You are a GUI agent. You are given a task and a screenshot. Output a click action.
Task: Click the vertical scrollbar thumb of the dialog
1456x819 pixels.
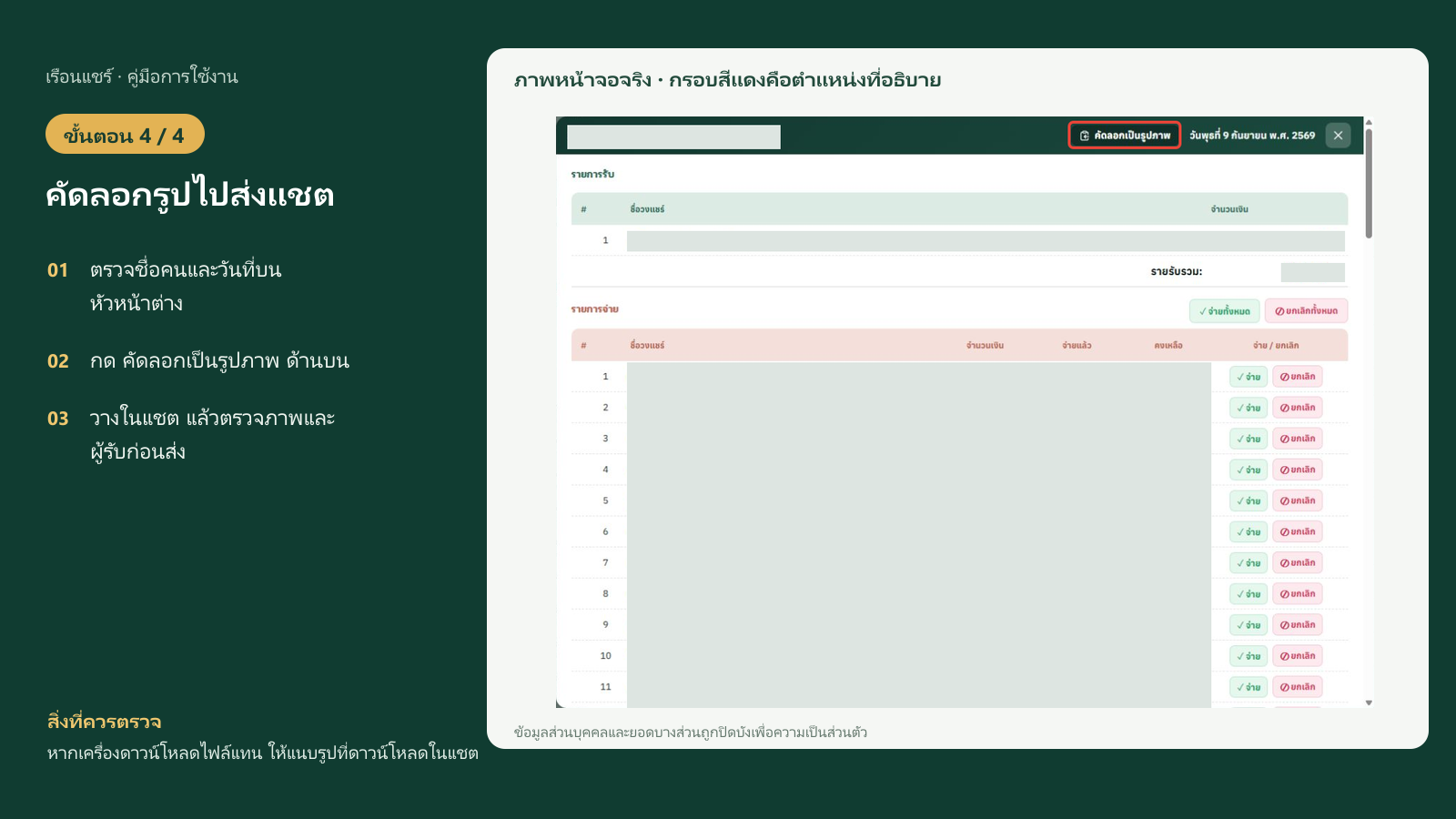point(1369,184)
